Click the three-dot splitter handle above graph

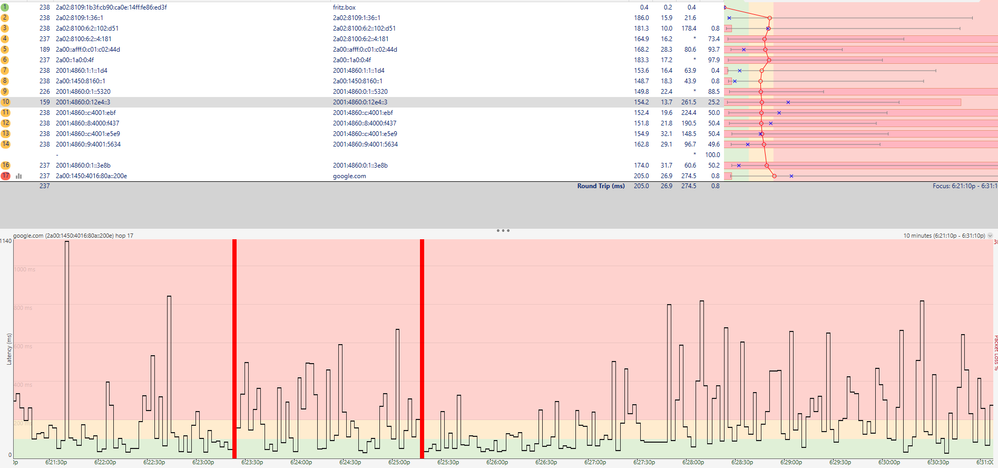[503, 230]
